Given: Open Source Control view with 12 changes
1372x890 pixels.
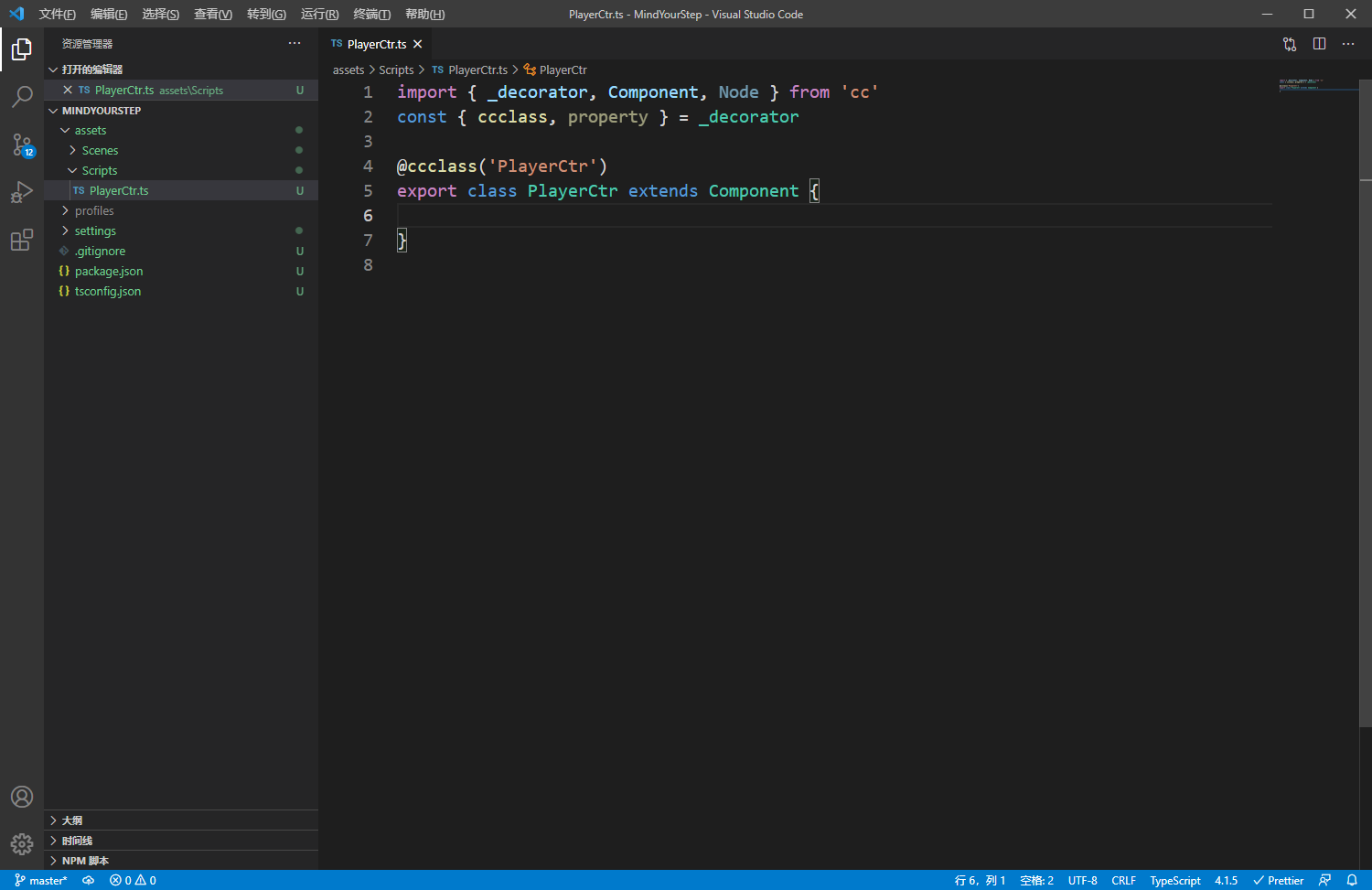Looking at the screenshot, I should click(22, 145).
